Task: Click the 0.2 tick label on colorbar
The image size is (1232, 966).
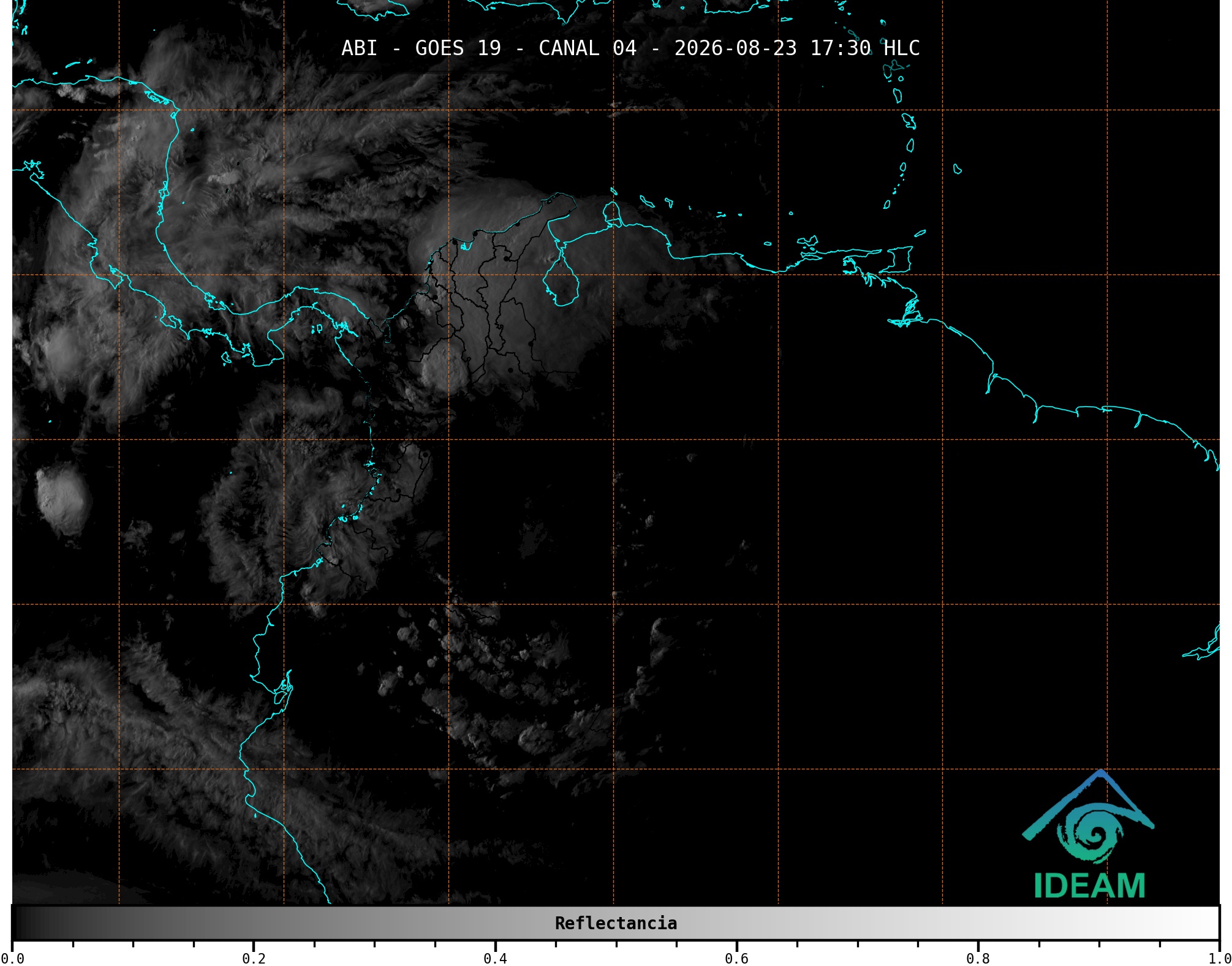Action: [254, 958]
